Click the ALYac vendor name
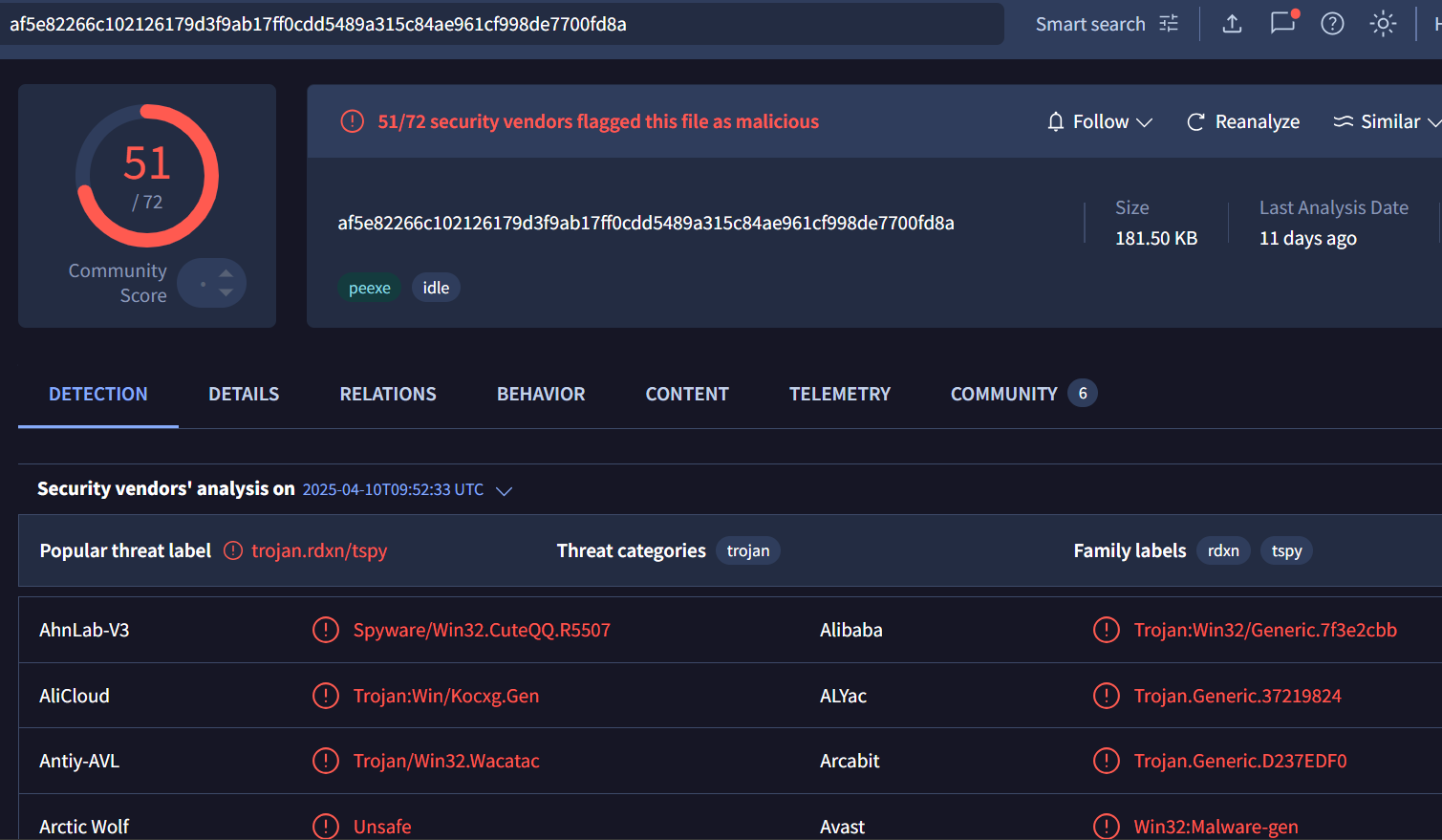Image resolution: width=1442 pixels, height=840 pixels. tap(843, 696)
